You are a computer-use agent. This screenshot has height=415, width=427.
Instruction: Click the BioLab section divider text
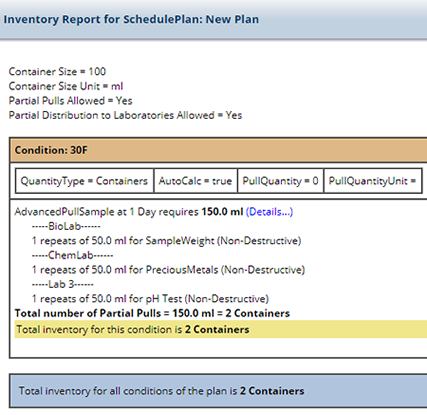[x=66, y=226]
